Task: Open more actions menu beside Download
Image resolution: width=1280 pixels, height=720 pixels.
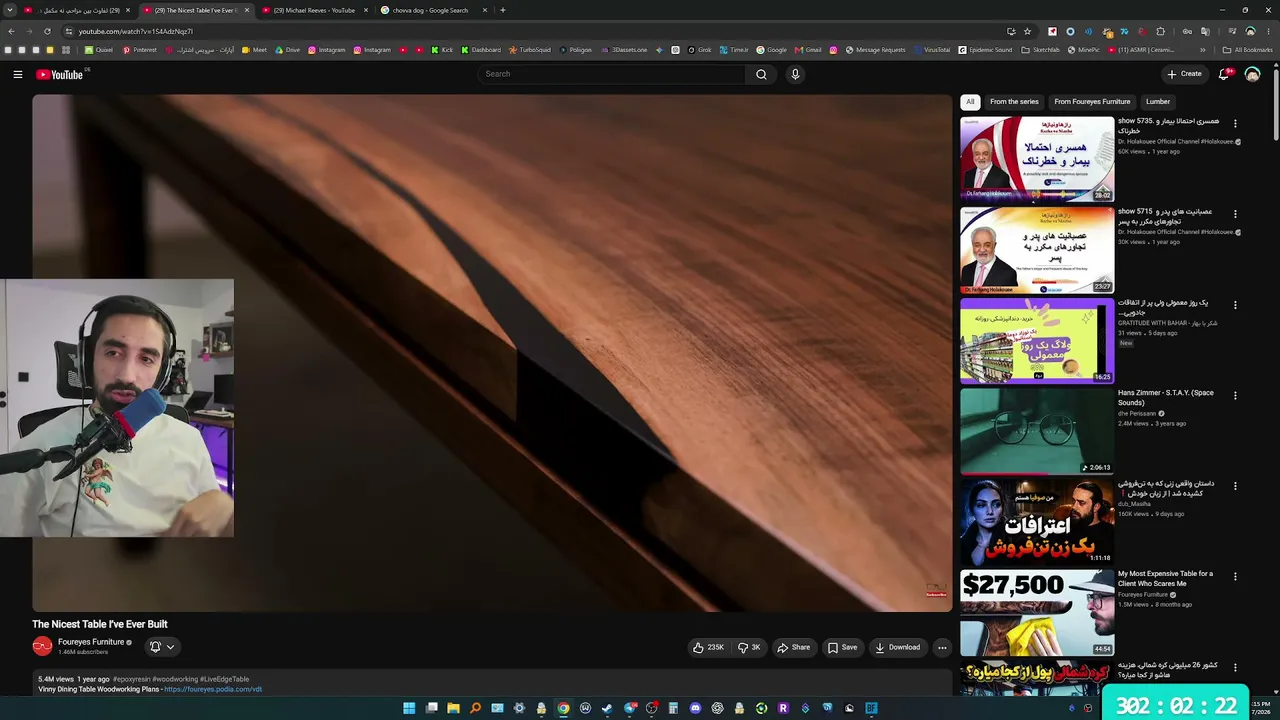Action: 942,647
